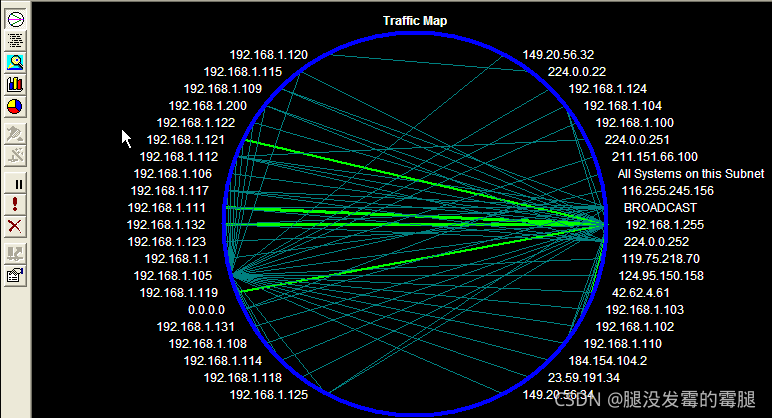Select multicast address 224.0.0.251 label

[x=637, y=140]
